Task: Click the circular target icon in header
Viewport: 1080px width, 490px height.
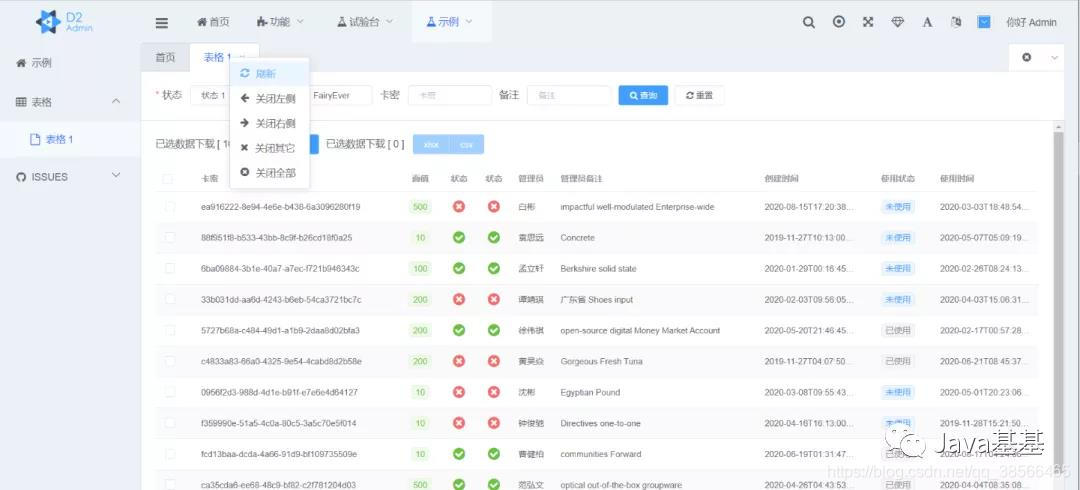Action: pyautogui.click(x=838, y=22)
